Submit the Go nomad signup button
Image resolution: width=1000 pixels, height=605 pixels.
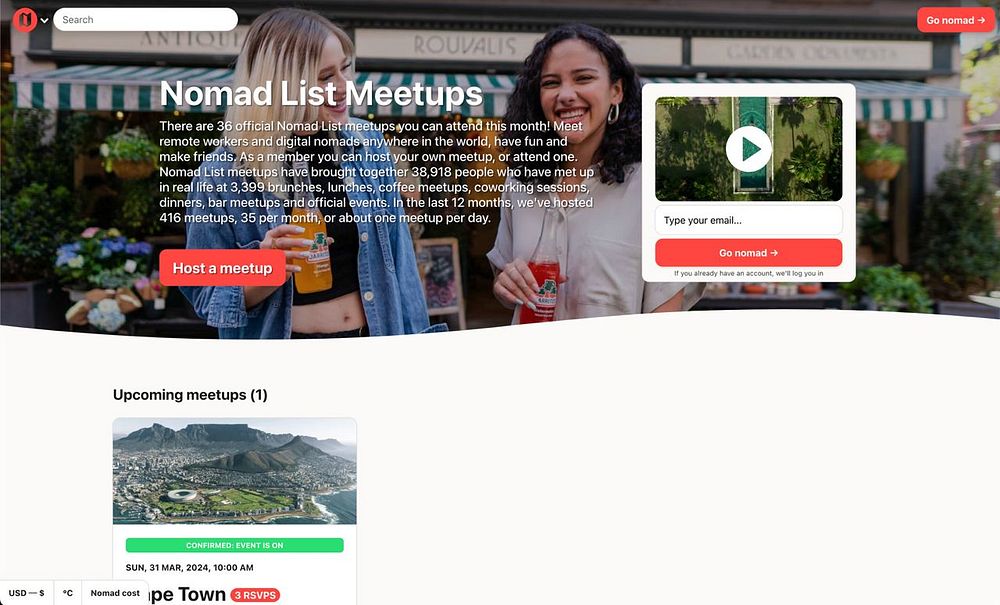pos(749,253)
